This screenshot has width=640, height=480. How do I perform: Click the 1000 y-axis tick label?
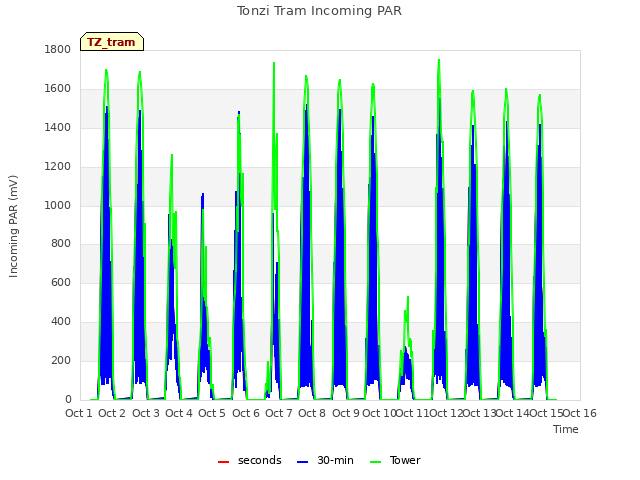58,205
